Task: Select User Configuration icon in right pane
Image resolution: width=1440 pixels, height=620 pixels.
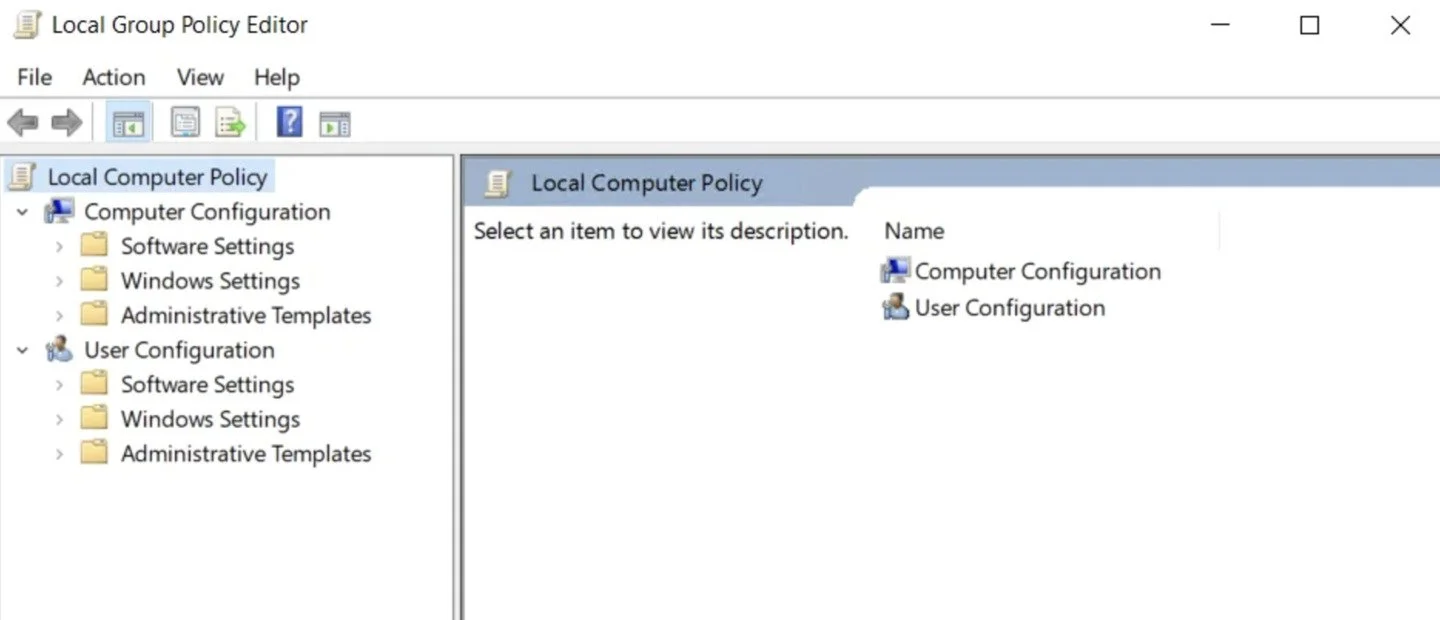Action: click(895, 307)
